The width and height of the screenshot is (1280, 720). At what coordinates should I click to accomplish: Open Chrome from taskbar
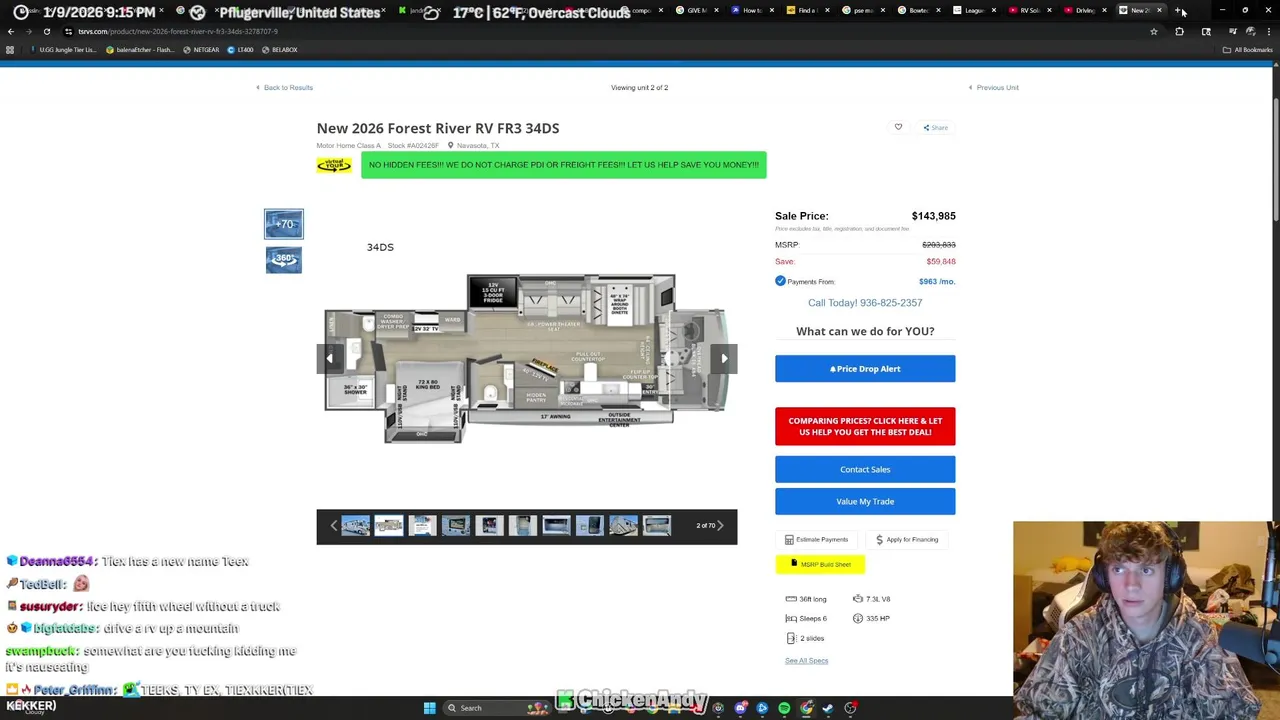[806, 708]
